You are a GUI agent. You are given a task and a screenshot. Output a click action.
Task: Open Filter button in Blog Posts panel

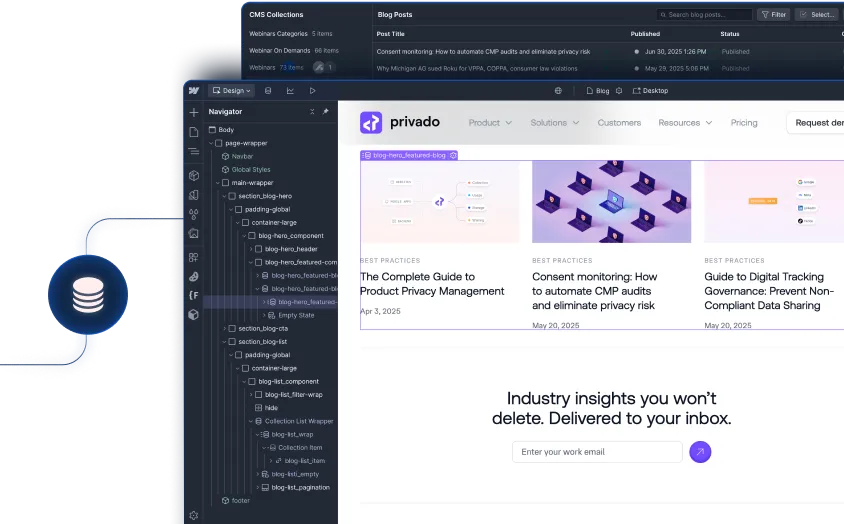(x=773, y=15)
